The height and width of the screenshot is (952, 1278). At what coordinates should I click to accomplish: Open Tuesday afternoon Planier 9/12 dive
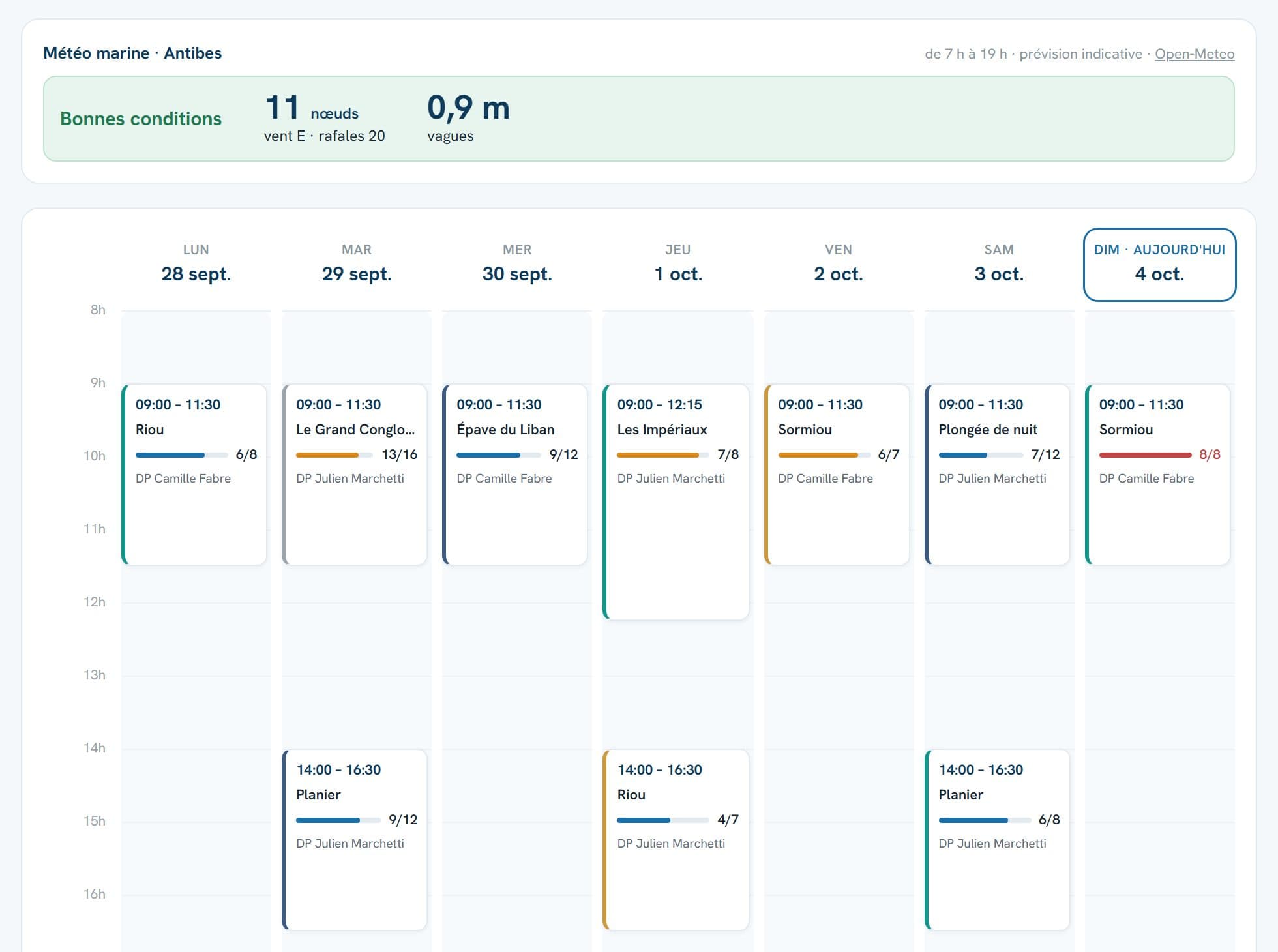(x=355, y=840)
